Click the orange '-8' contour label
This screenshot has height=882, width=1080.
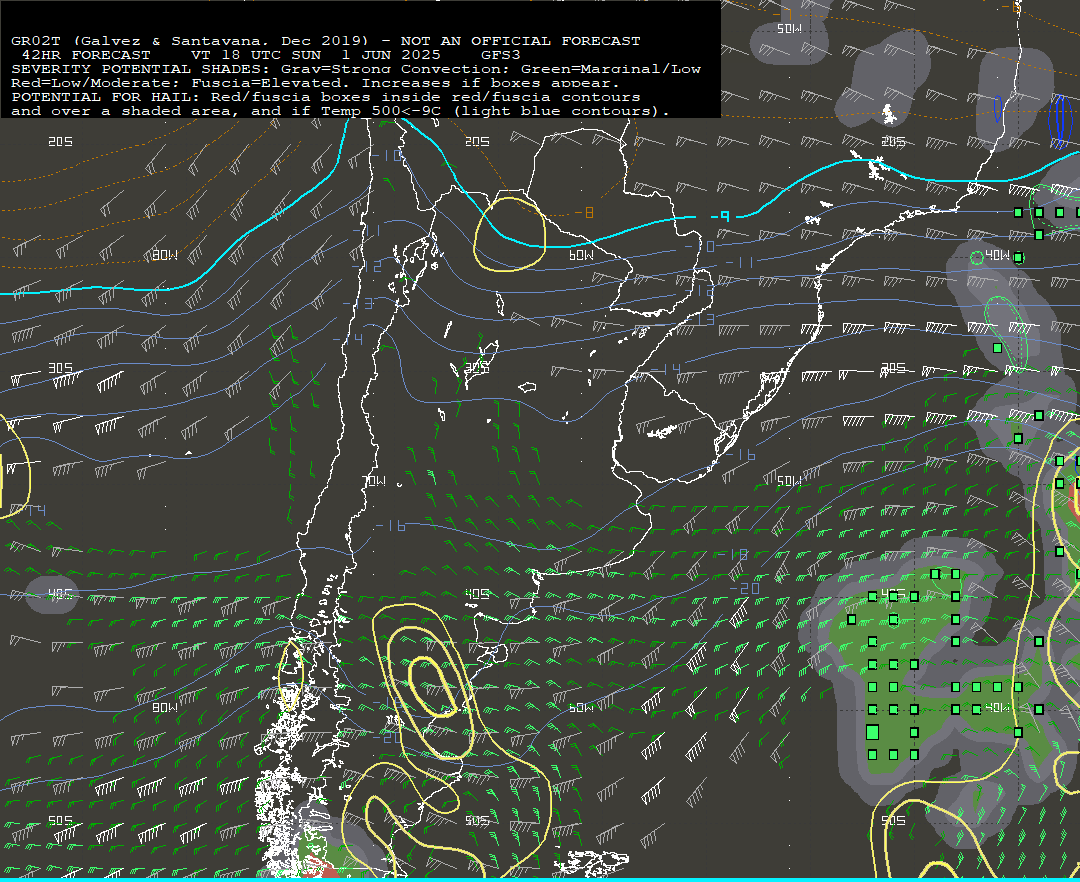(584, 213)
